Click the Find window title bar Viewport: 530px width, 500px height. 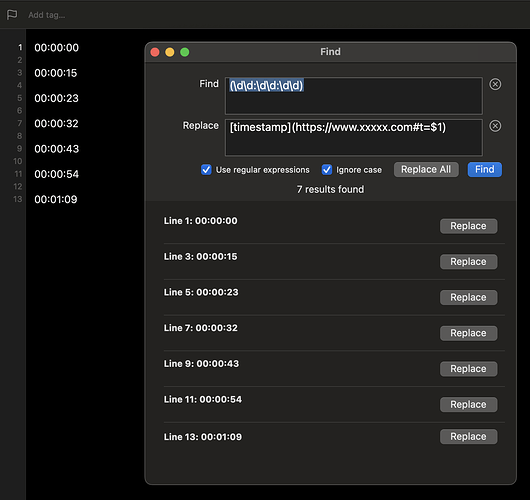(x=331, y=52)
